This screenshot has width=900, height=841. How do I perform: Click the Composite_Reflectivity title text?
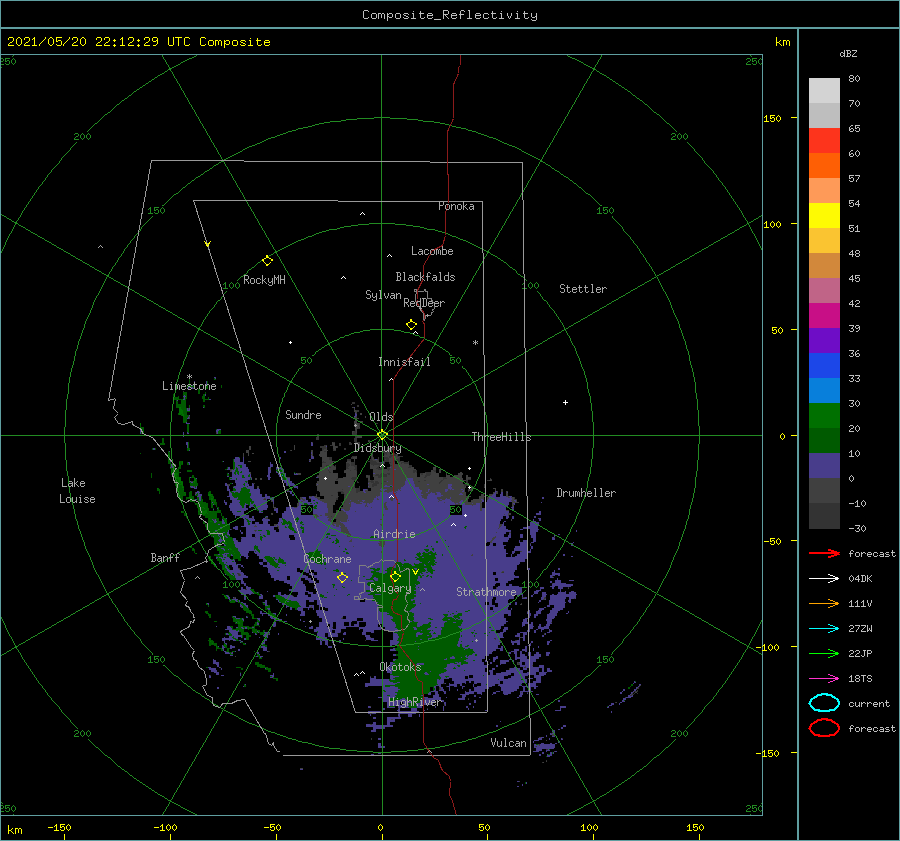450,15
